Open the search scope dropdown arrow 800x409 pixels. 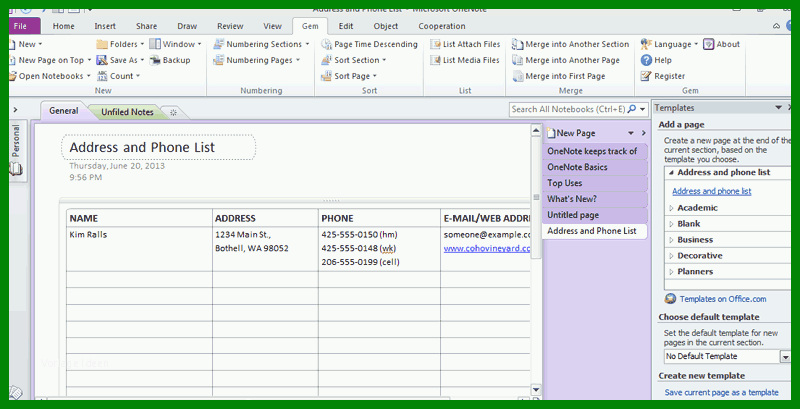point(642,109)
